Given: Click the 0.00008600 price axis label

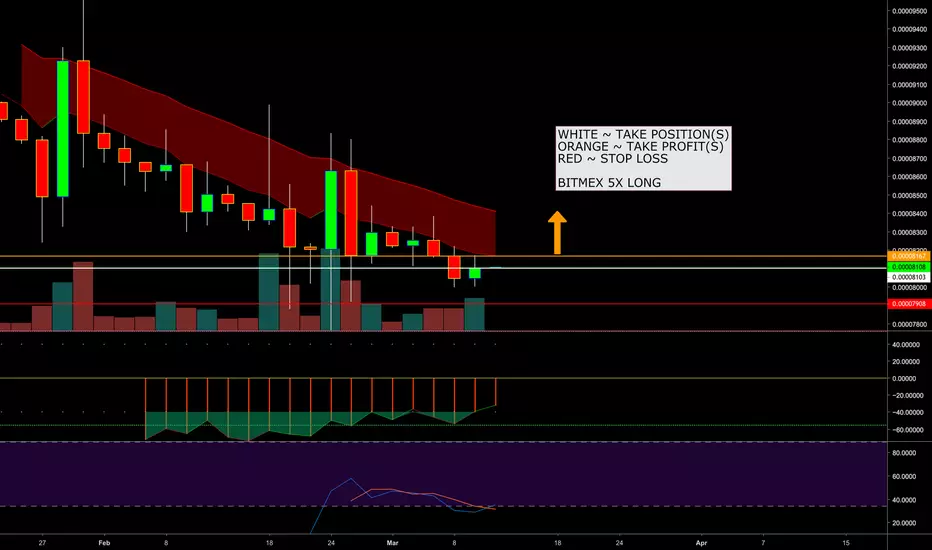Looking at the screenshot, I should pyautogui.click(x=909, y=177).
